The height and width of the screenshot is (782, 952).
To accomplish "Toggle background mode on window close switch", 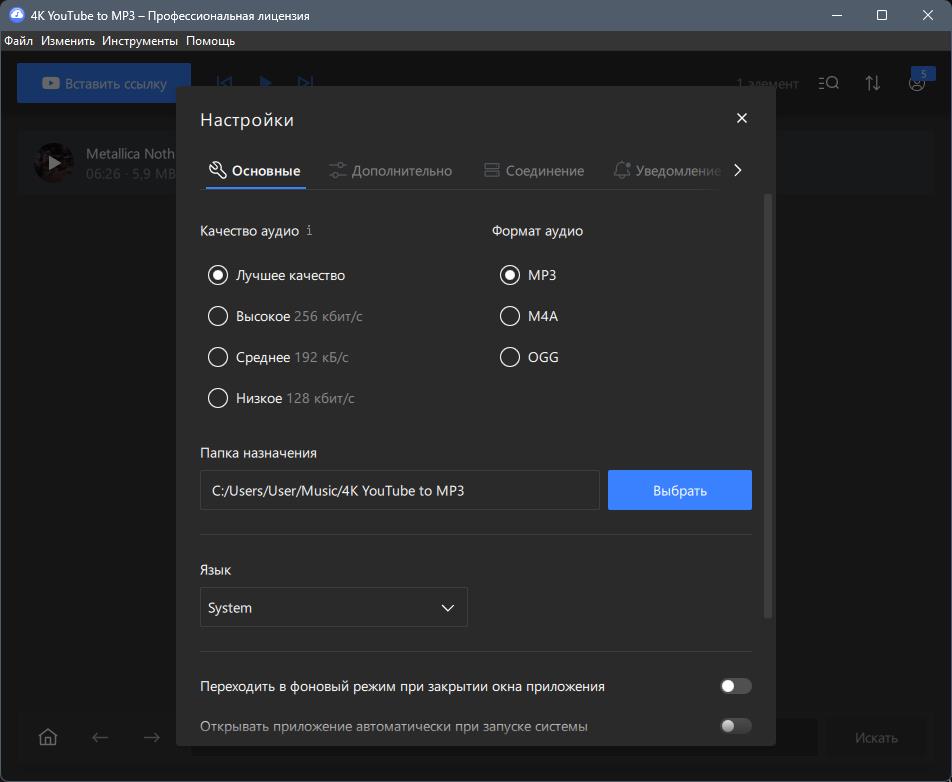I will click(x=736, y=686).
